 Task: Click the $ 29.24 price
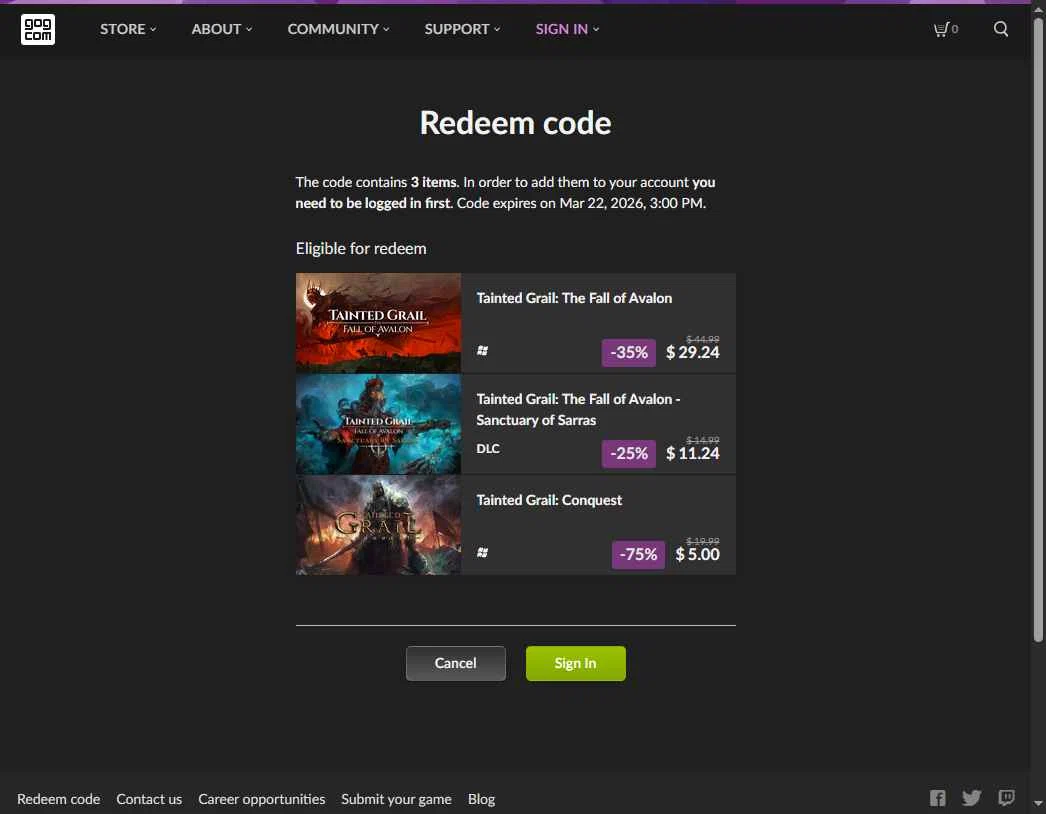click(x=692, y=352)
